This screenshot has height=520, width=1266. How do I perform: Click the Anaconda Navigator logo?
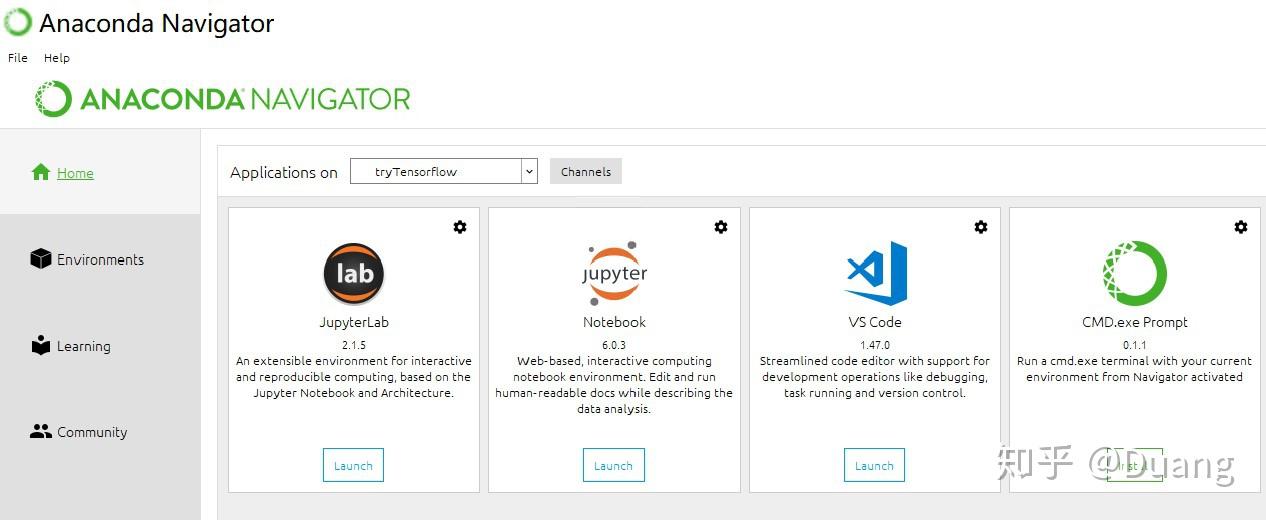[222, 99]
